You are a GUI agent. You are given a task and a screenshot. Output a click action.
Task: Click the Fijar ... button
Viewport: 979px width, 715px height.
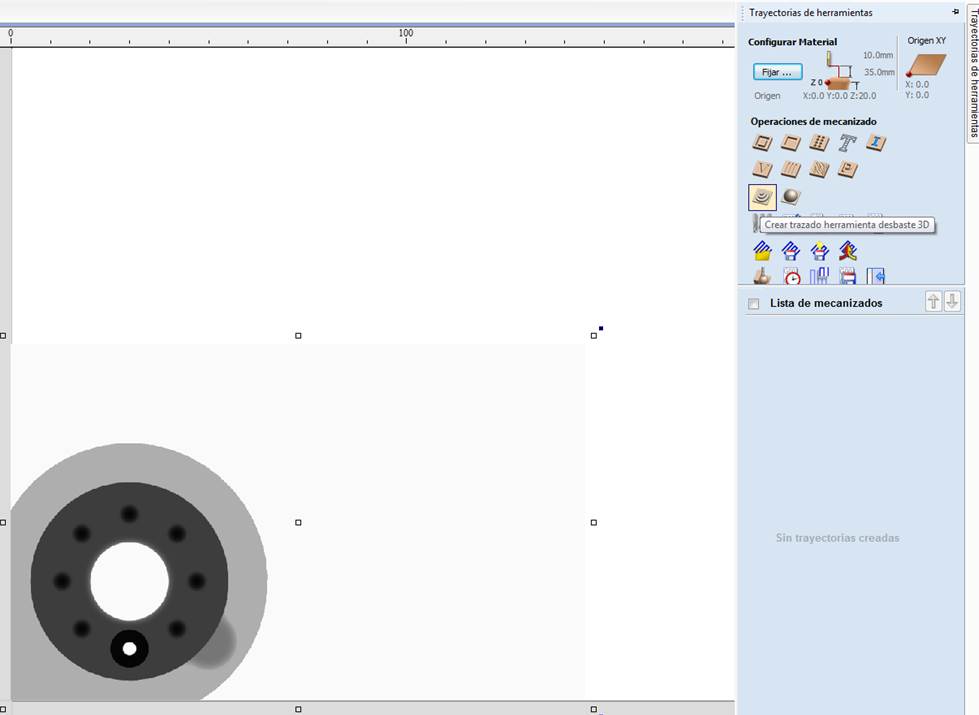(777, 72)
